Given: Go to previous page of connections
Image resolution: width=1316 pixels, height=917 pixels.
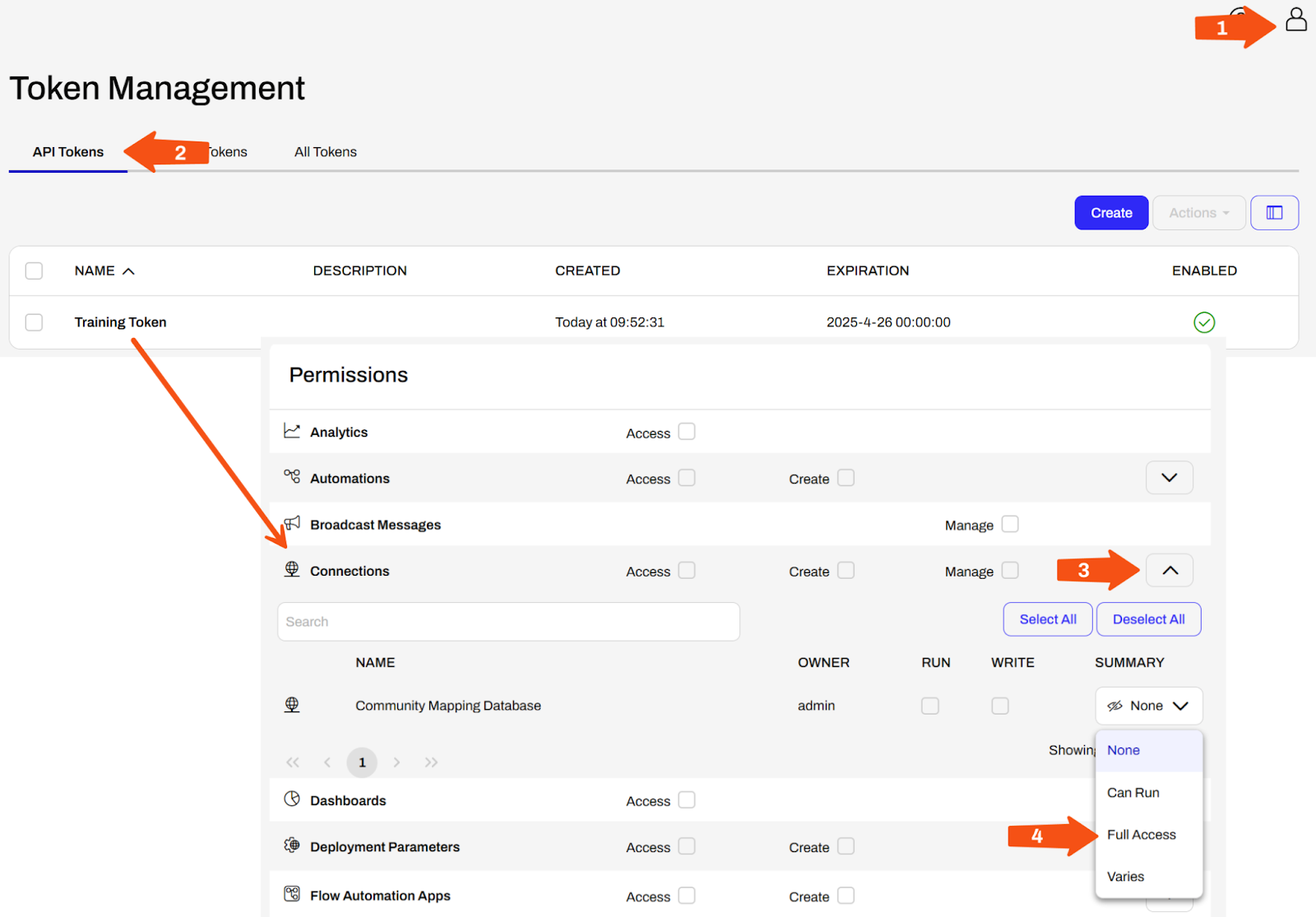Looking at the screenshot, I should (327, 762).
